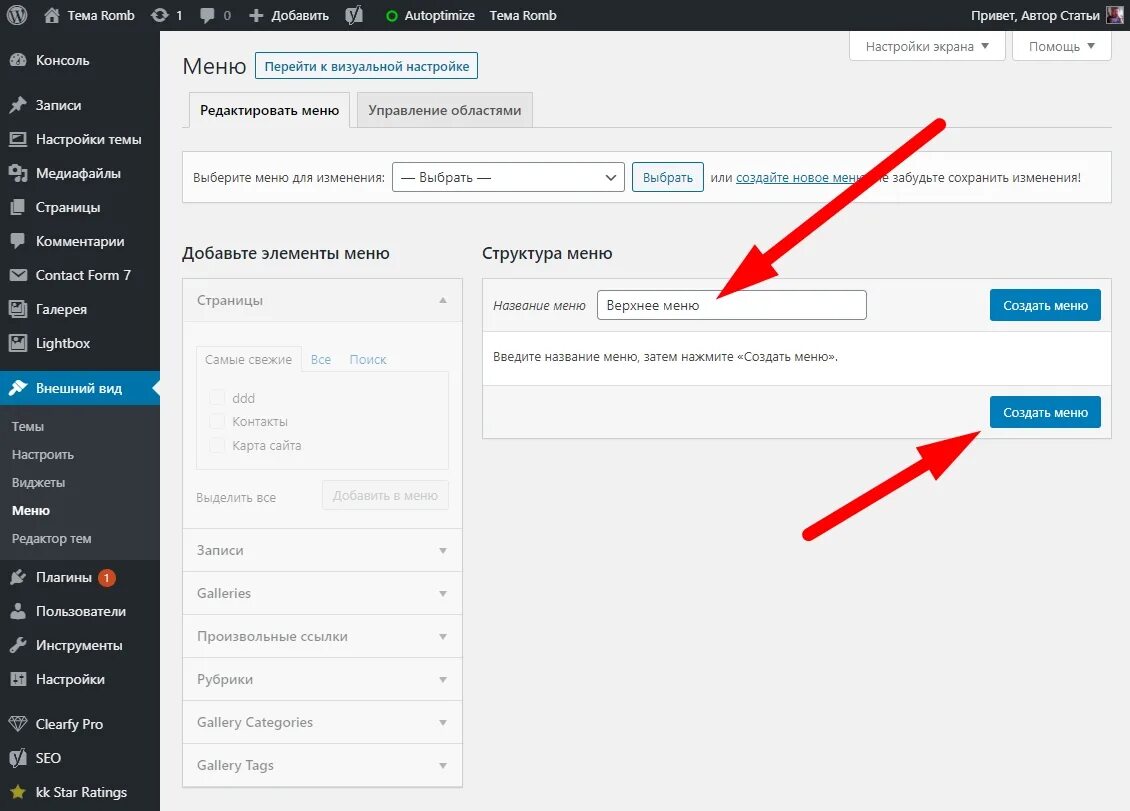Check the Контакты page checkbox
The width and height of the screenshot is (1130, 811).
point(217,422)
